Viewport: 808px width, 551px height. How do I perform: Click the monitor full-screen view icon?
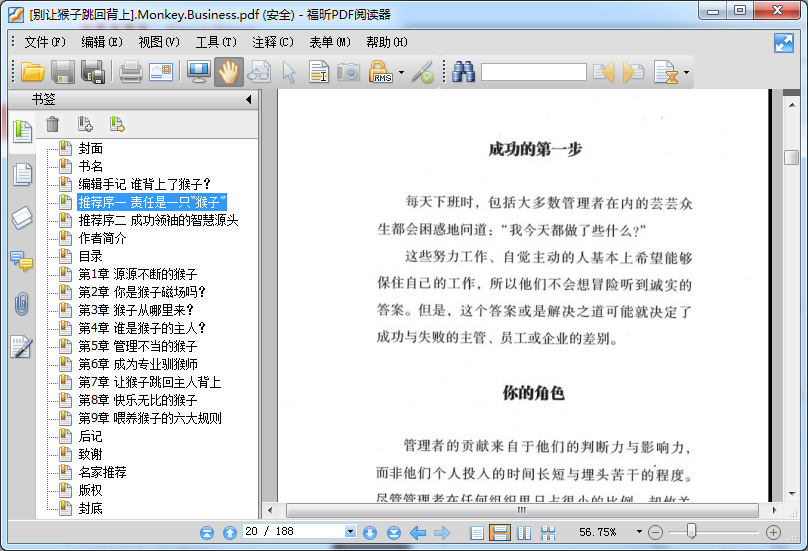pos(199,72)
